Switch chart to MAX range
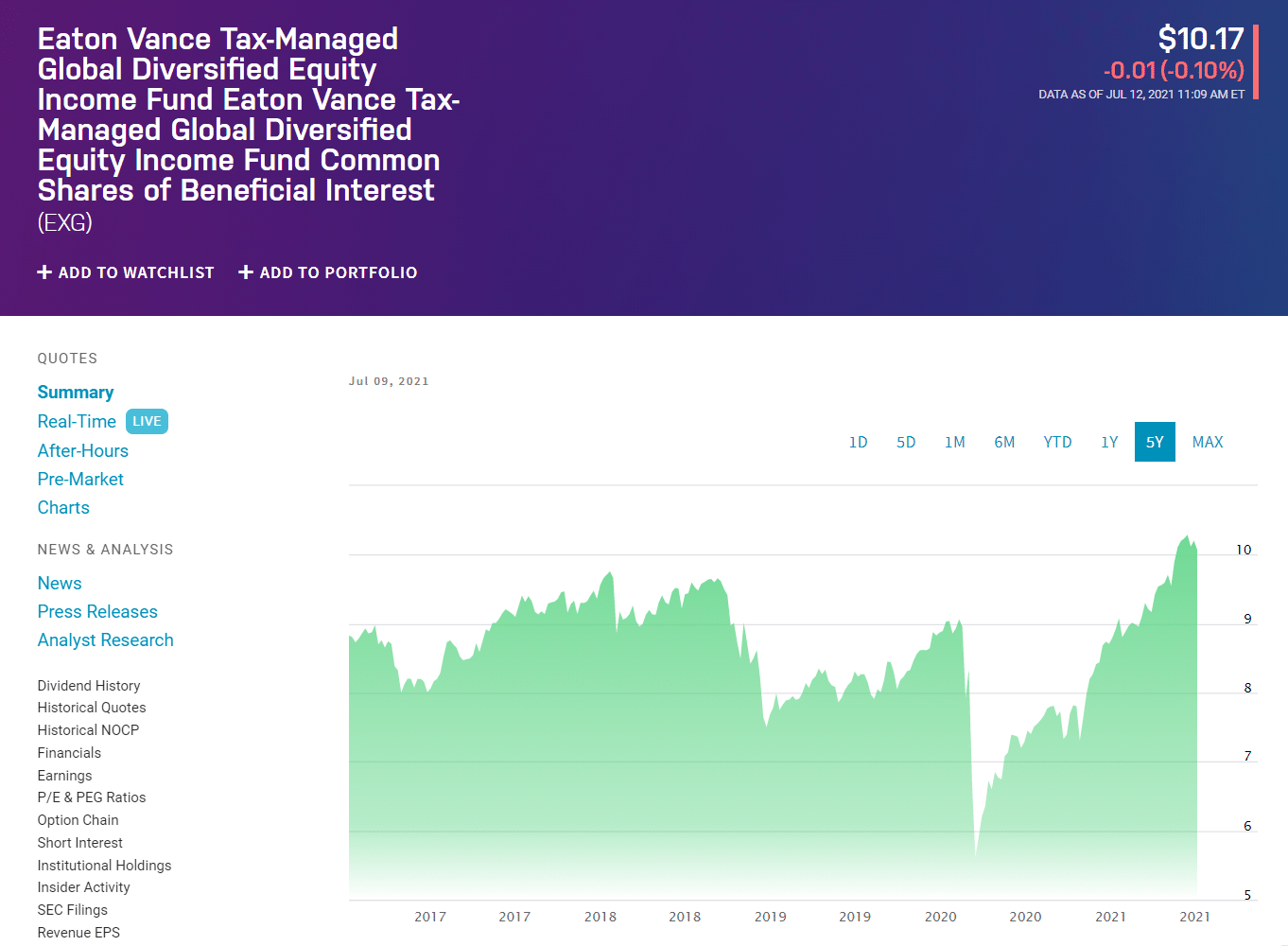The height and width of the screenshot is (946, 1288). coord(1208,442)
